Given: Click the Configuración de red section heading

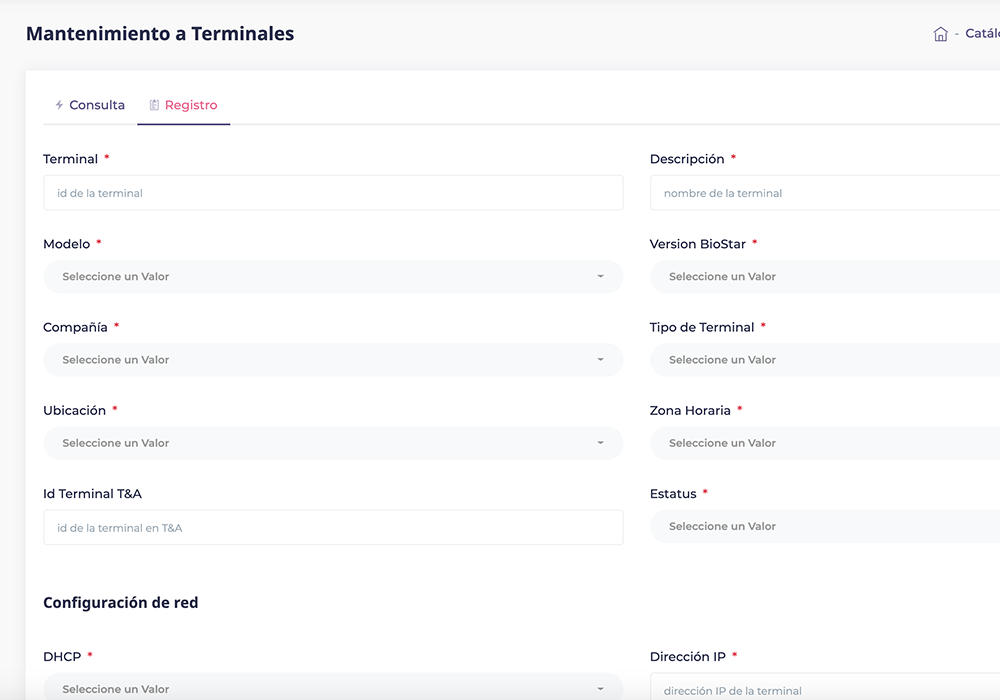Looking at the screenshot, I should (x=121, y=603).
